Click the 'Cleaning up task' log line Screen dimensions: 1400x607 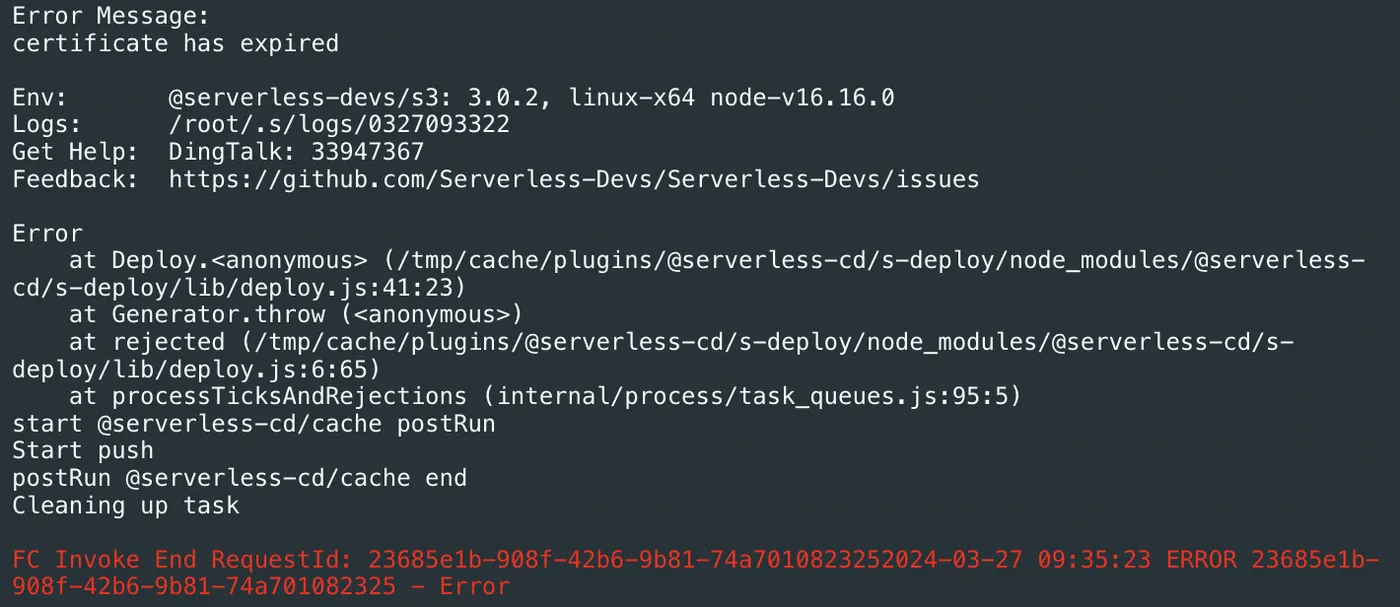click(126, 505)
